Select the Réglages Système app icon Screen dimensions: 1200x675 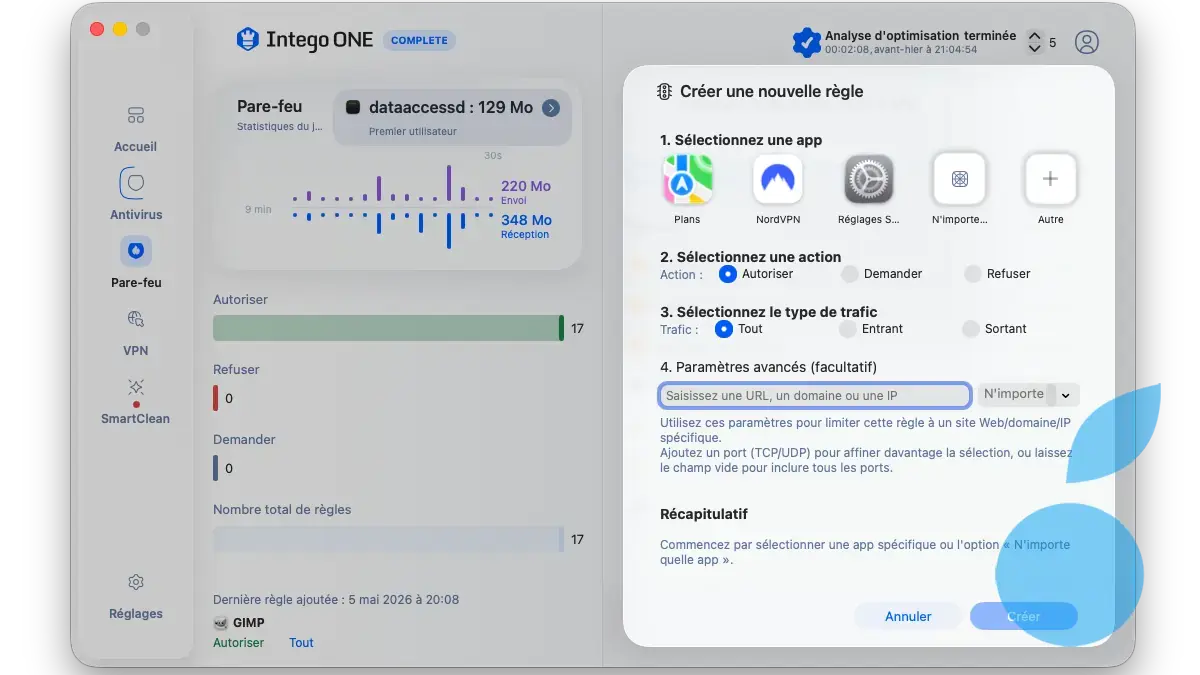click(868, 179)
